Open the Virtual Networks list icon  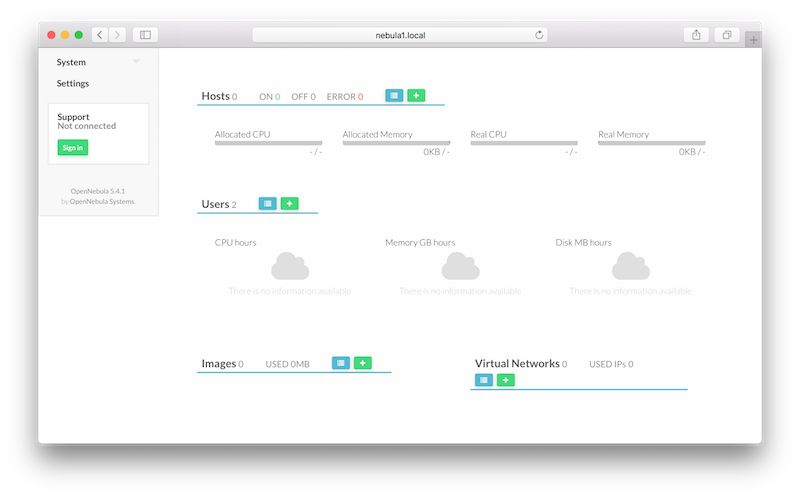tap(484, 380)
